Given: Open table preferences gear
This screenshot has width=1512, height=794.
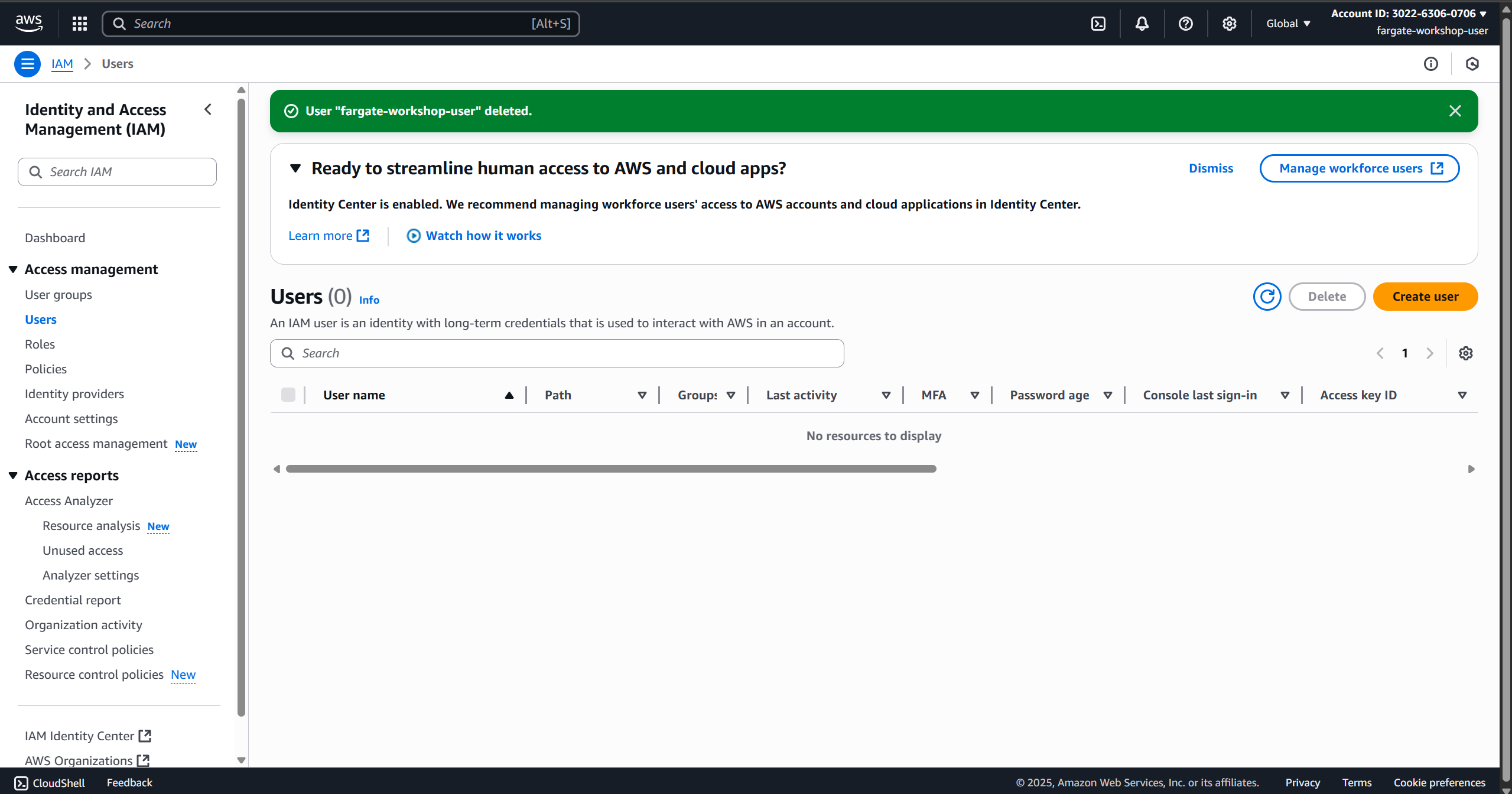Looking at the screenshot, I should click(1465, 353).
